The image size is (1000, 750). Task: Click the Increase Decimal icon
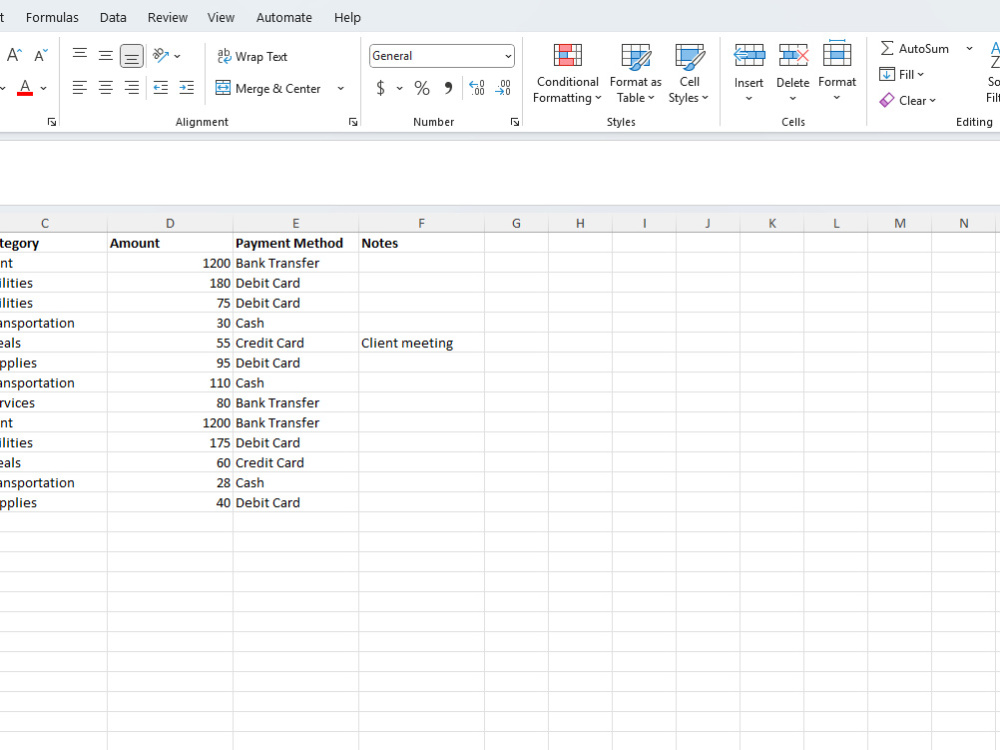(x=476, y=88)
